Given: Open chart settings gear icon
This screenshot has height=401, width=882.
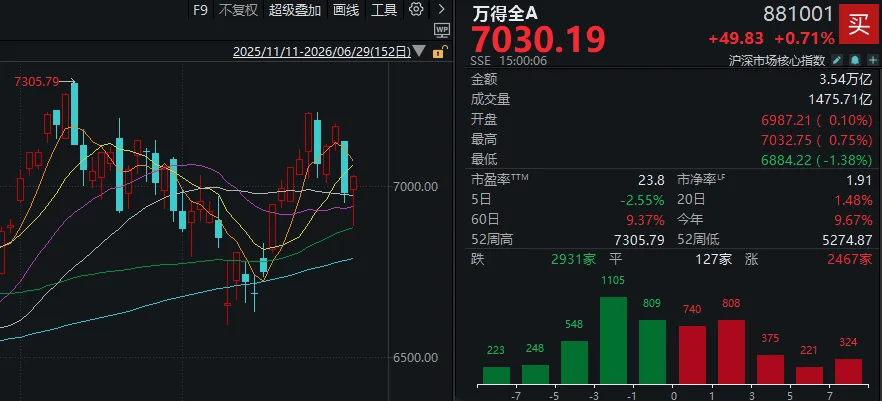Looking at the screenshot, I should (416, 9).
